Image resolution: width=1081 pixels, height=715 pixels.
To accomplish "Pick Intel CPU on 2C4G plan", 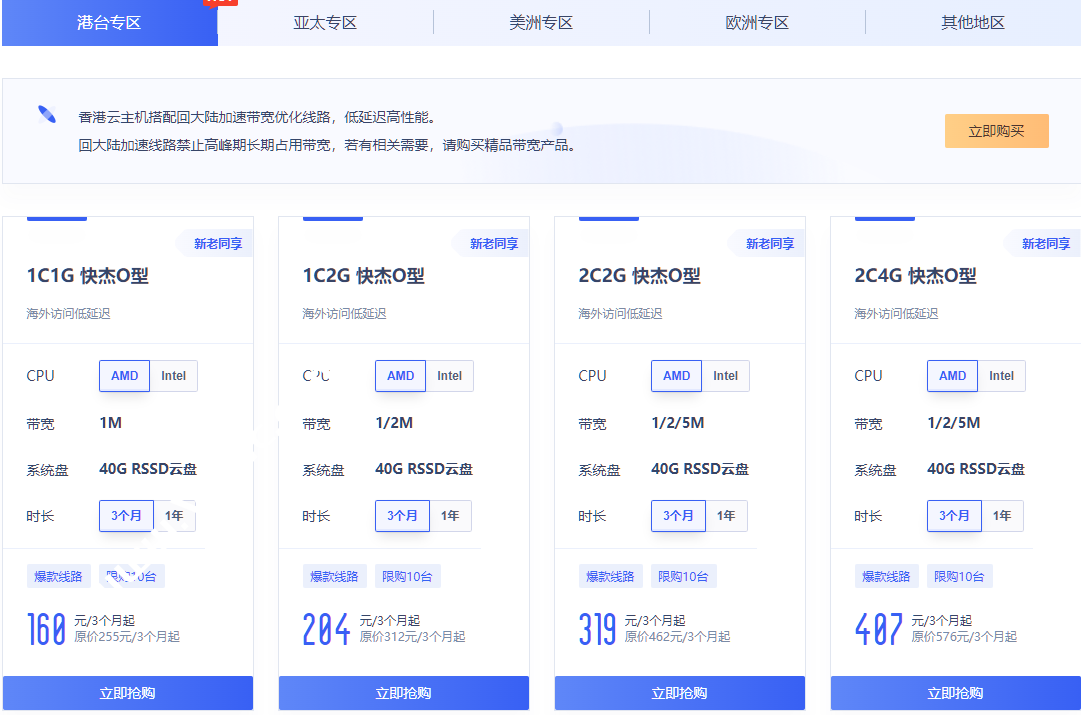I will click(1001, 376).
